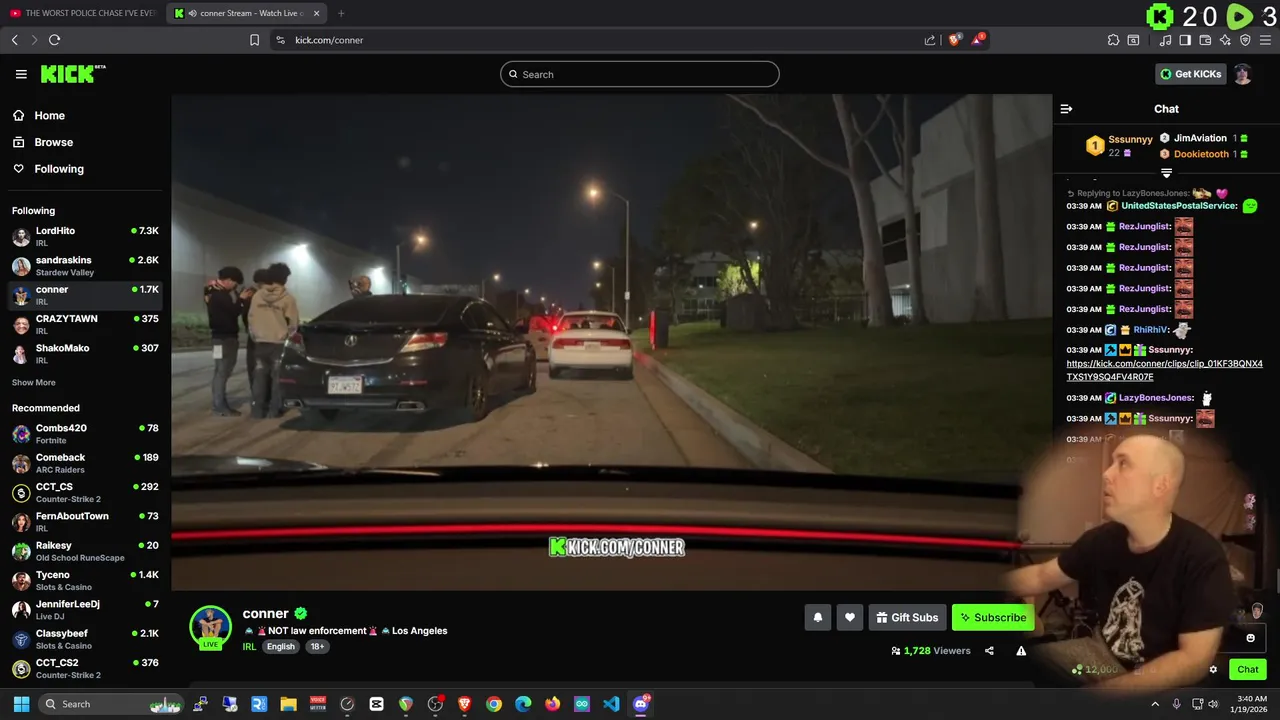
Task: Share the stream via share icon
Action: tap(989, 651)
